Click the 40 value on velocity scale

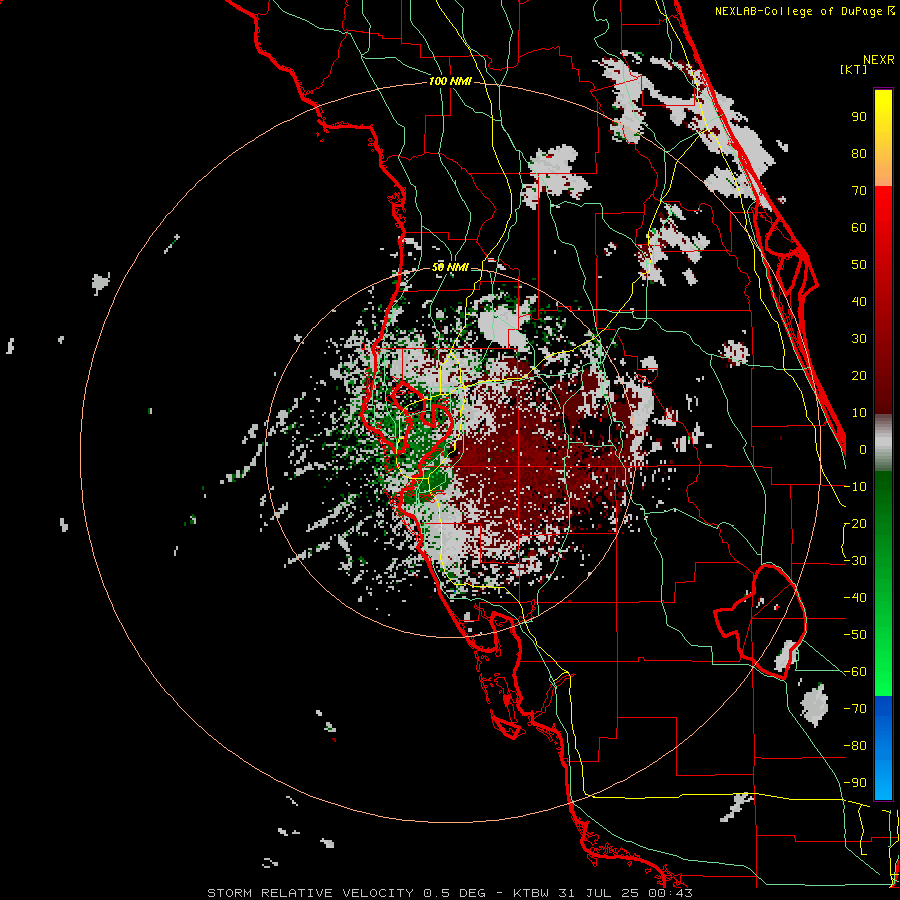click(859, 301)
